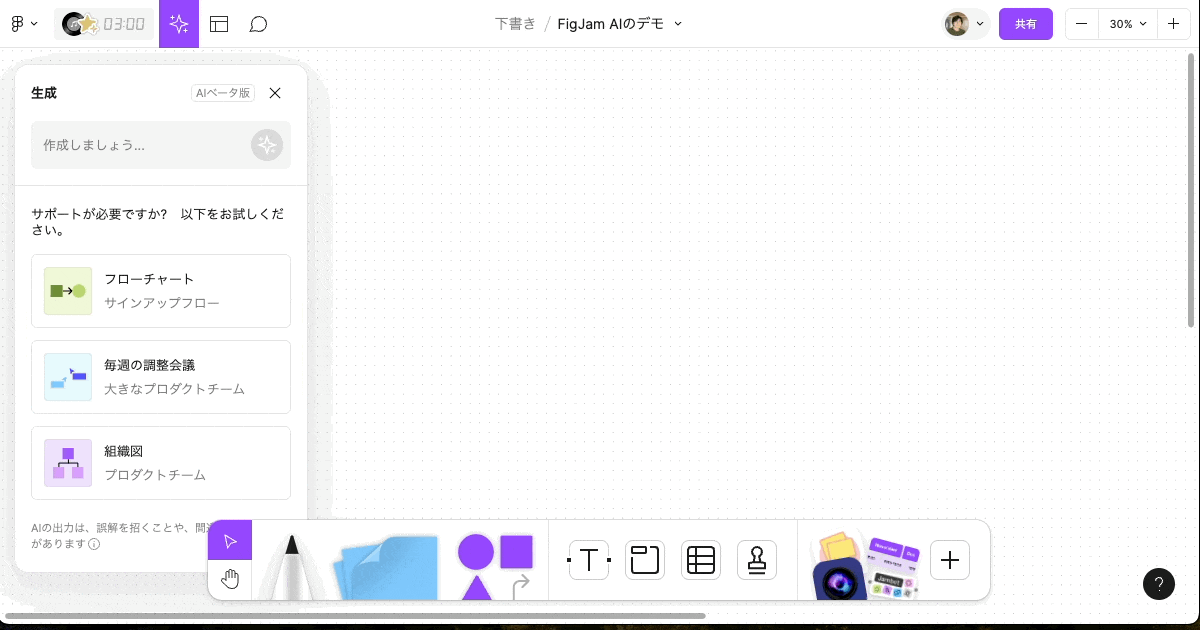Image resolution: width=1200 pixels, height=630 pixels.
Task: Click the 作成しましょう AI prompt field
Action: pyautogui.click(x=140, y=145)
